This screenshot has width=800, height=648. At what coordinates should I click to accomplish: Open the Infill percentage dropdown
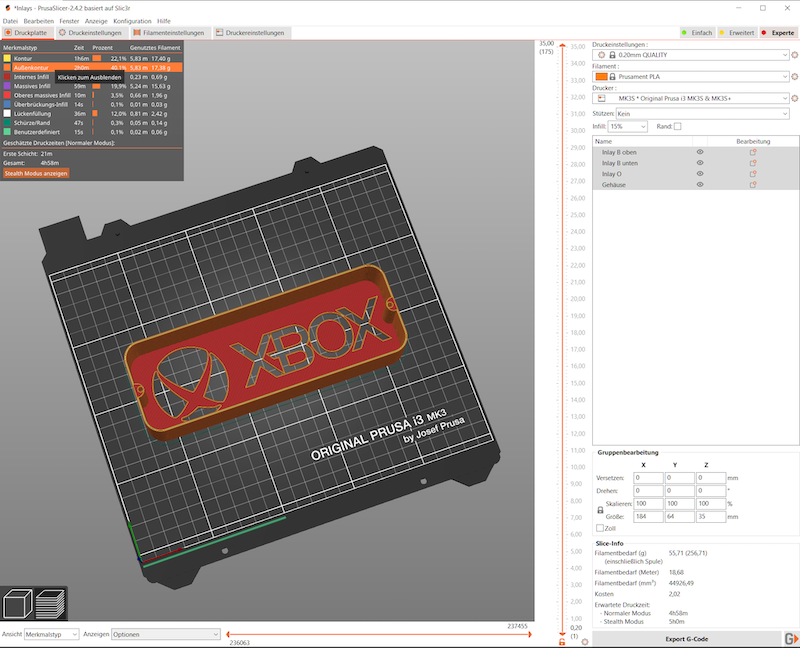628,127
